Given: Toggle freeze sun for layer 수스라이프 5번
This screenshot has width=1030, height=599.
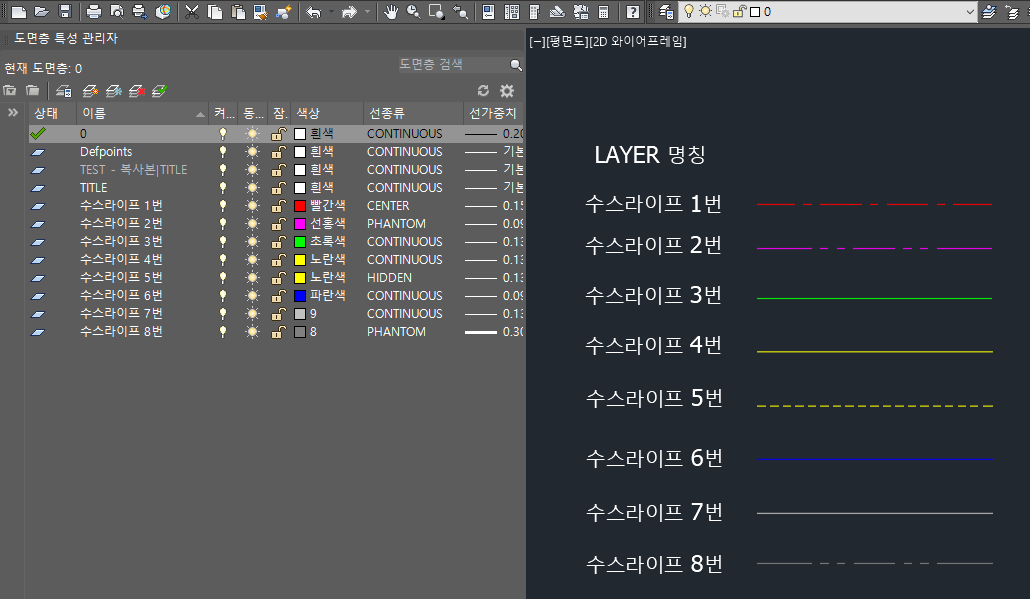Looking at the screenshot, I should 252,278.
